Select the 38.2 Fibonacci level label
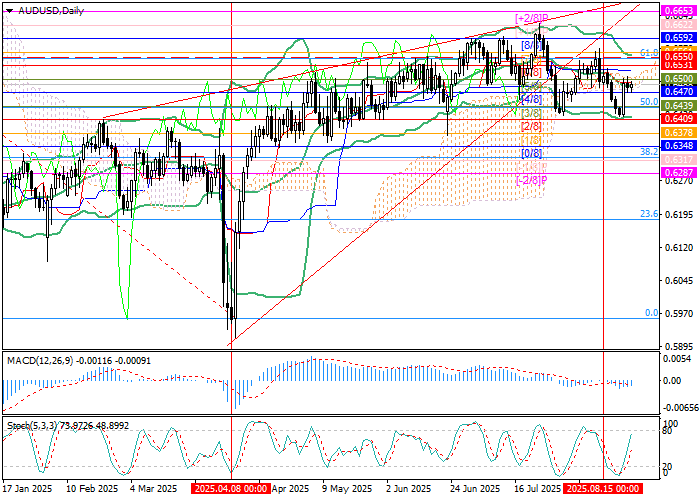The image size is (700, 500). click(x=649, y=152)
